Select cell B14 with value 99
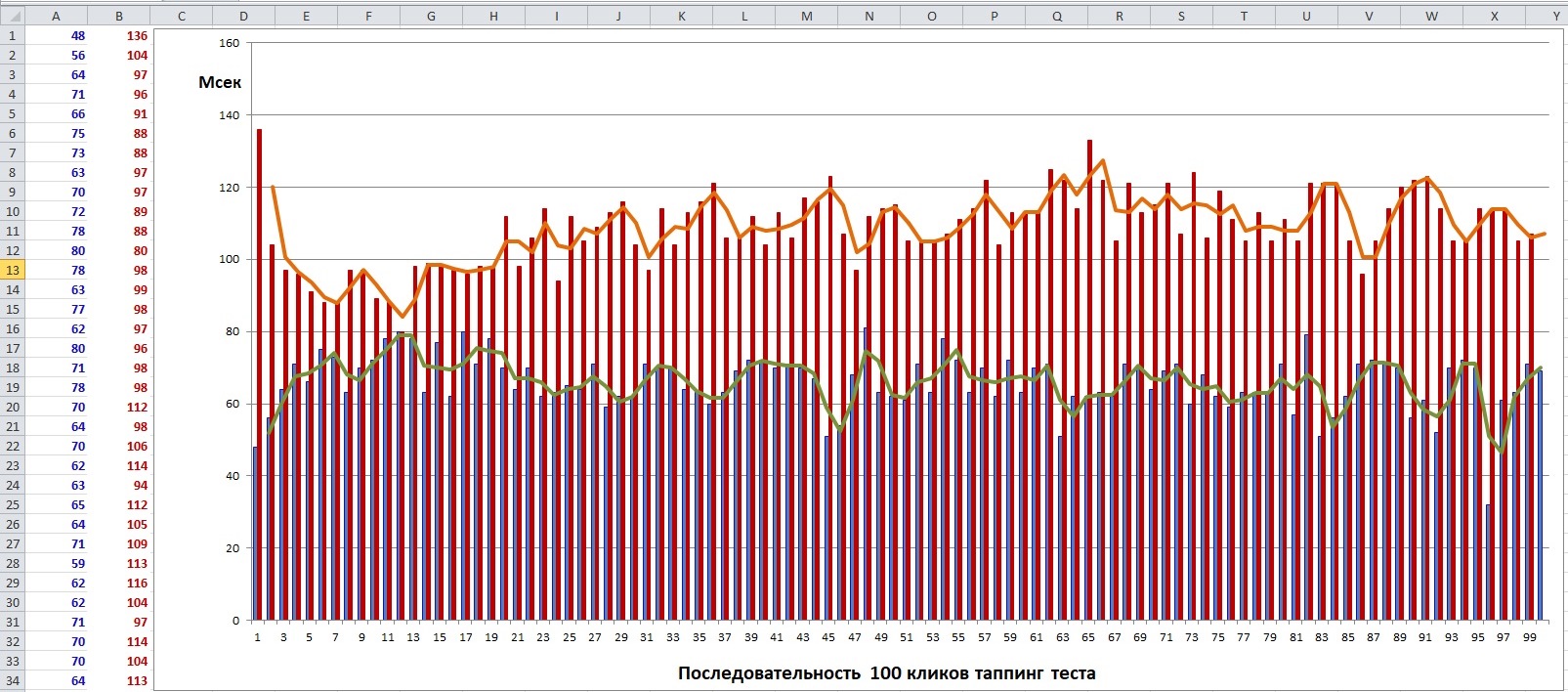The image size is (1568, 692). point(119,289)
